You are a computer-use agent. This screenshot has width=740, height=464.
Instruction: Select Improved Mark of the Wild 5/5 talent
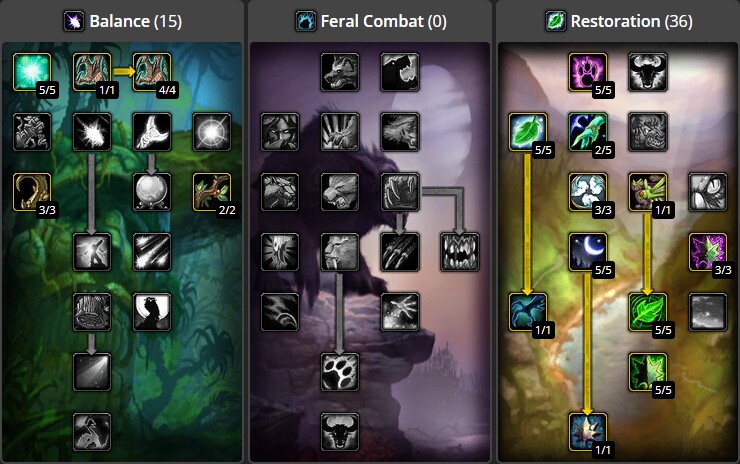(587, 72)
